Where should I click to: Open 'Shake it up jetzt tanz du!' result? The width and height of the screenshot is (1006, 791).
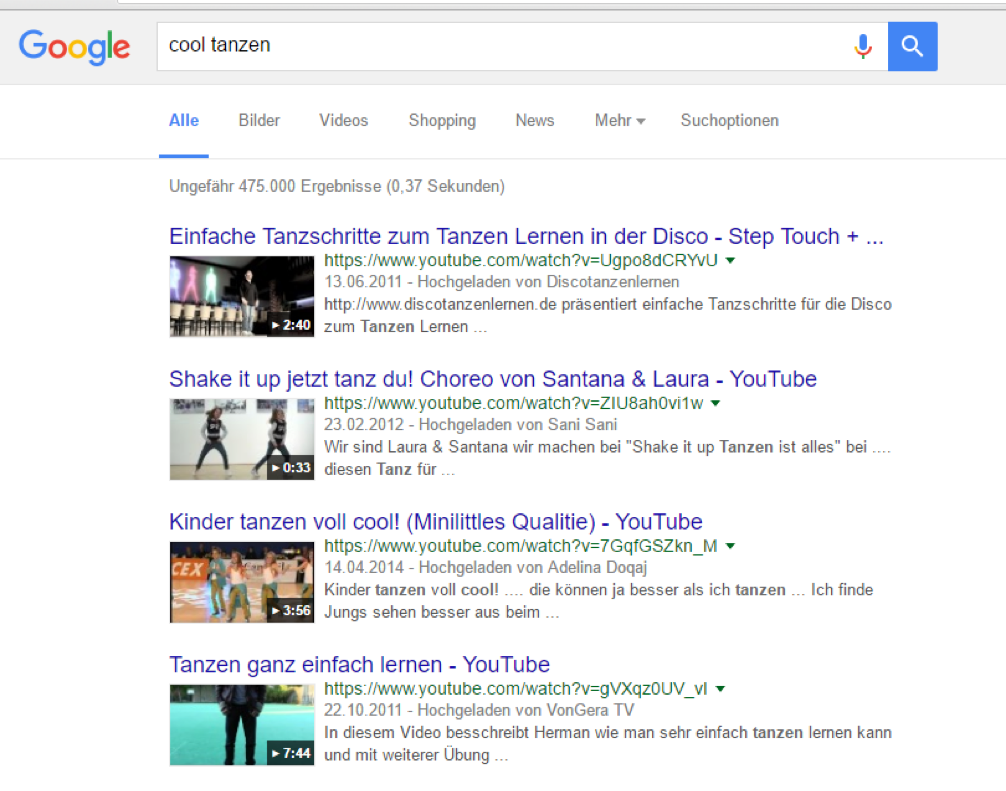(492, 380)
